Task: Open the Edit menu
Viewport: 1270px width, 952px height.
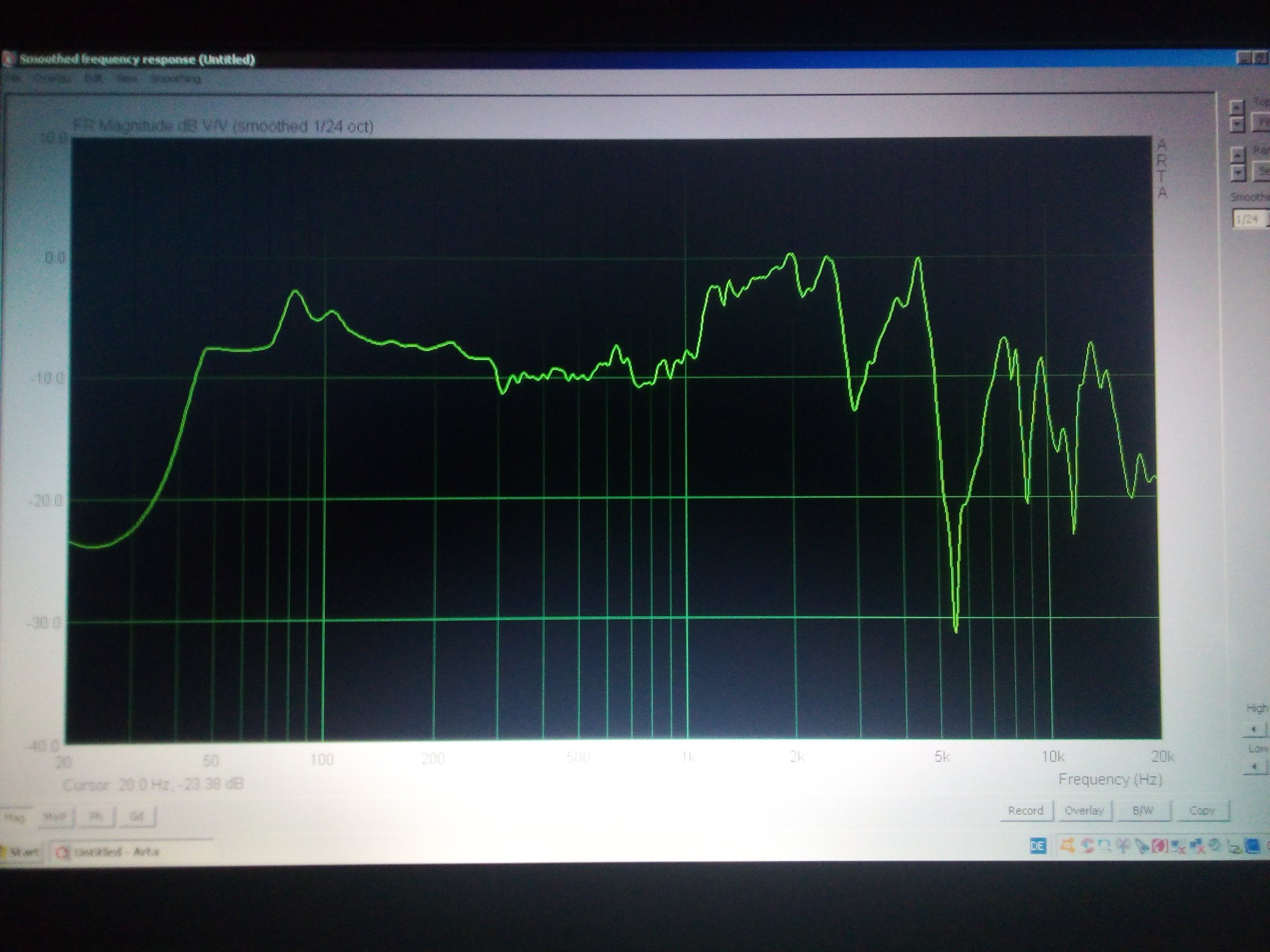Action: [x=93, y=79]
